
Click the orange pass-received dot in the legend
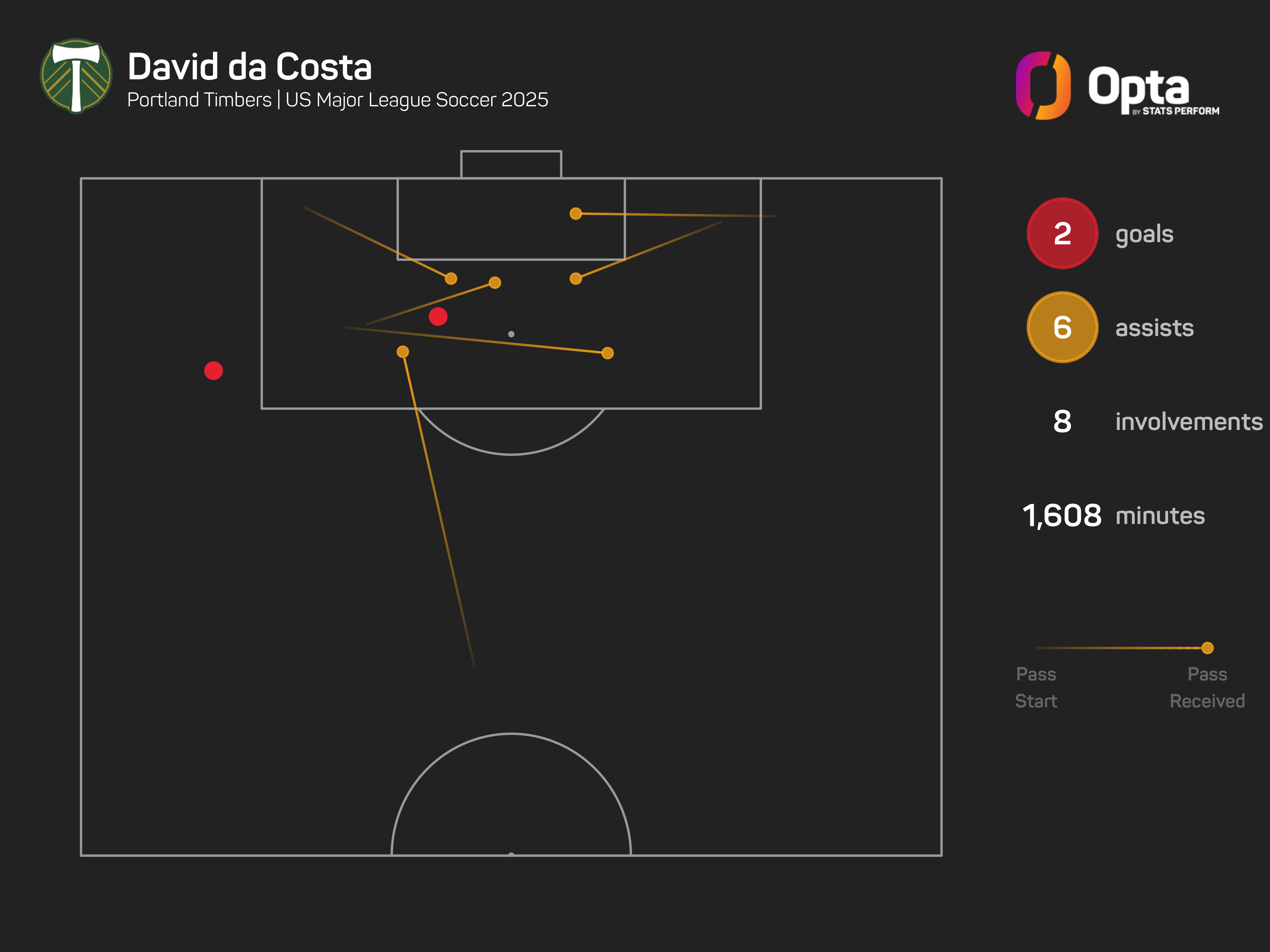pyautogui.click(x=1207, y=648)
